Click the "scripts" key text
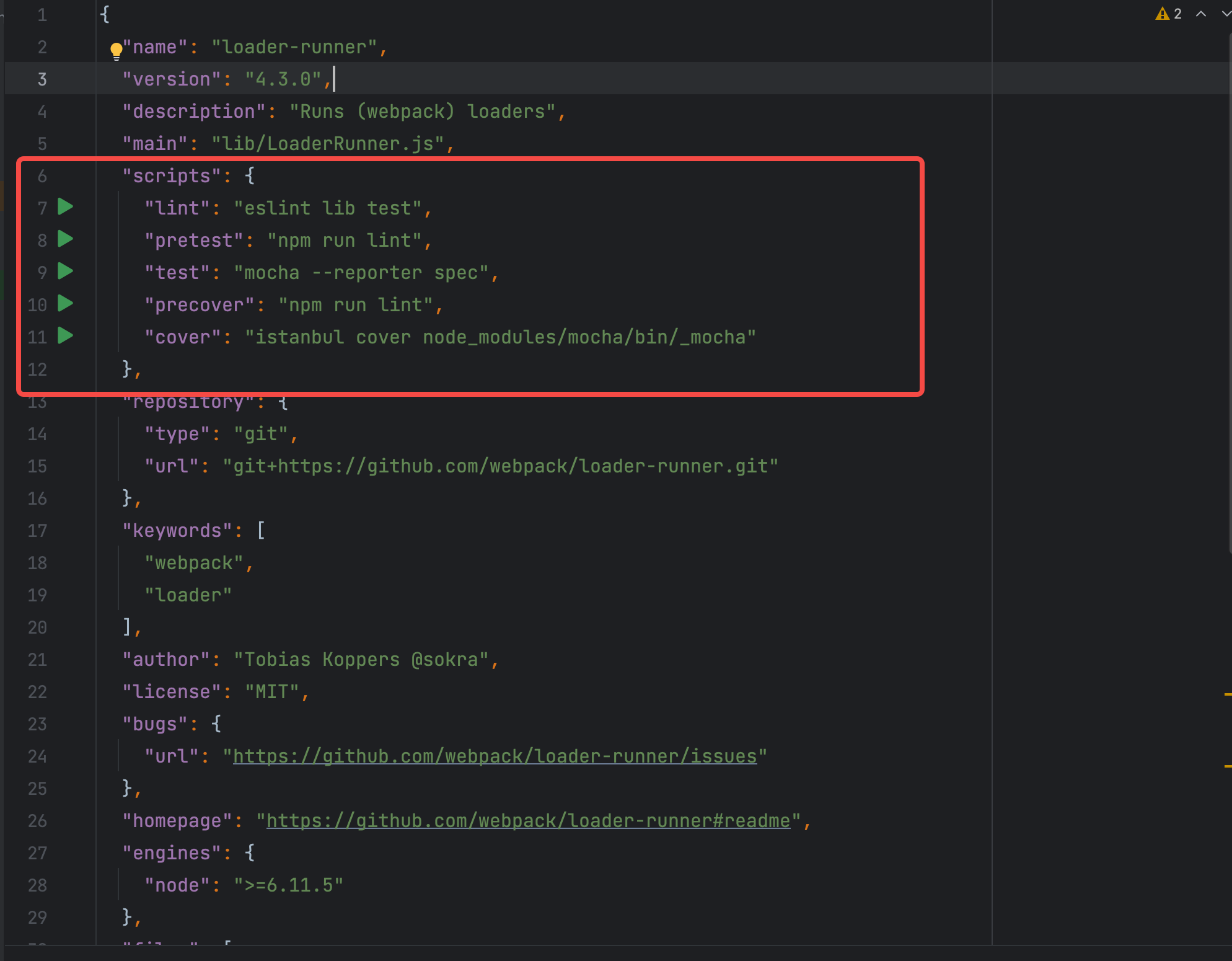Screen dimensions: 1232x961 point(172,176)
